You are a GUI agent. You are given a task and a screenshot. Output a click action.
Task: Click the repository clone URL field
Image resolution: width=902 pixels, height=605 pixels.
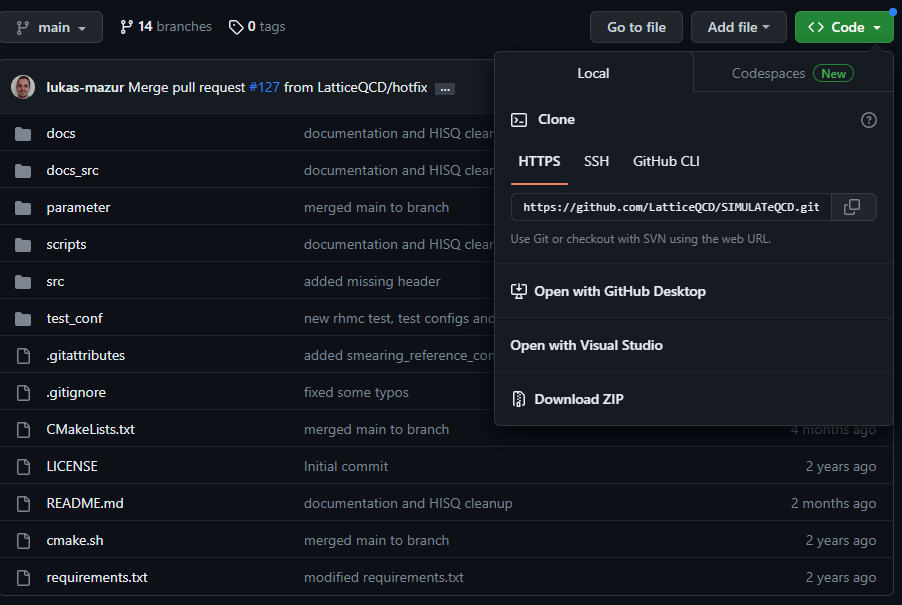coord(671,207)
